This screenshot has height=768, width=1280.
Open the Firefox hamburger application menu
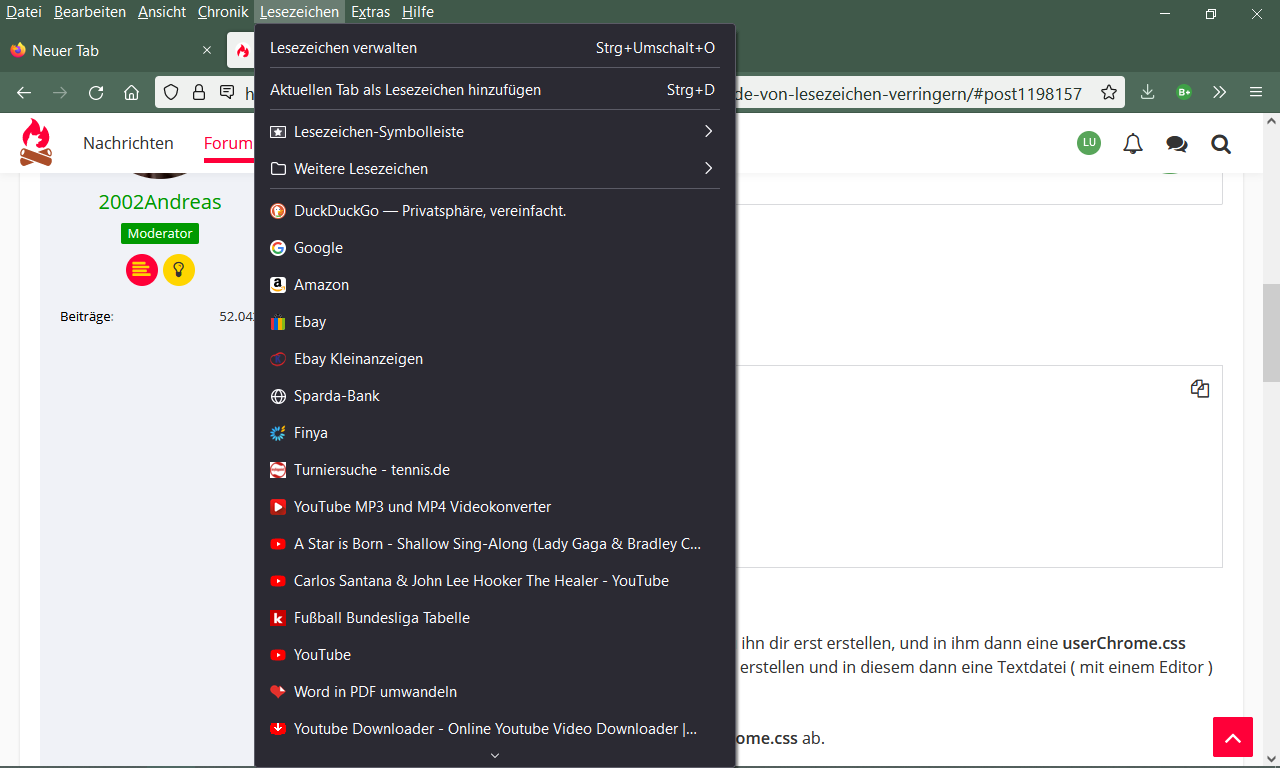[1256, 92]
